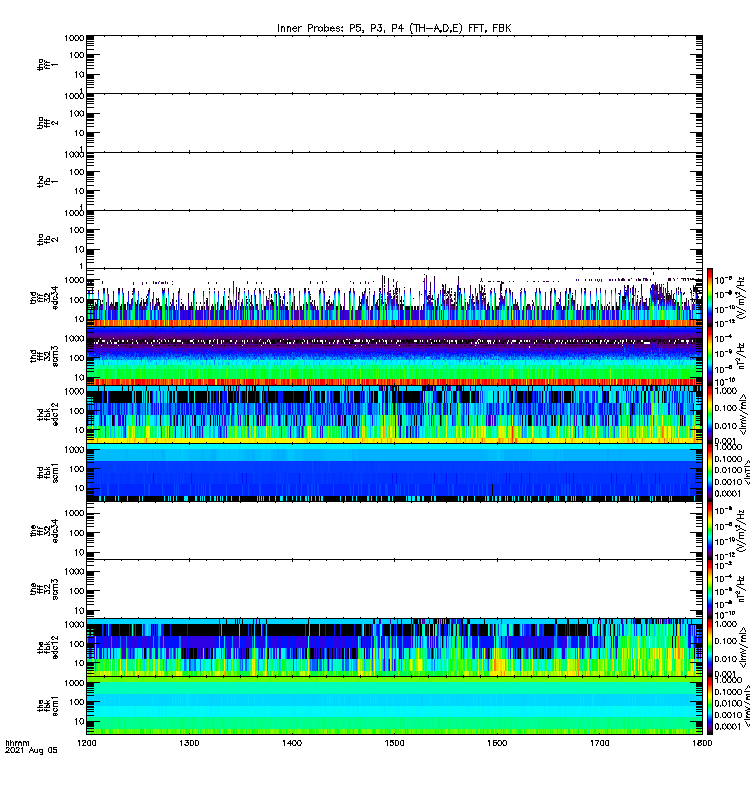Click the color bar beside thd fff edc34 panel
This screenshot has height=800, width=750.
[710, 297]
